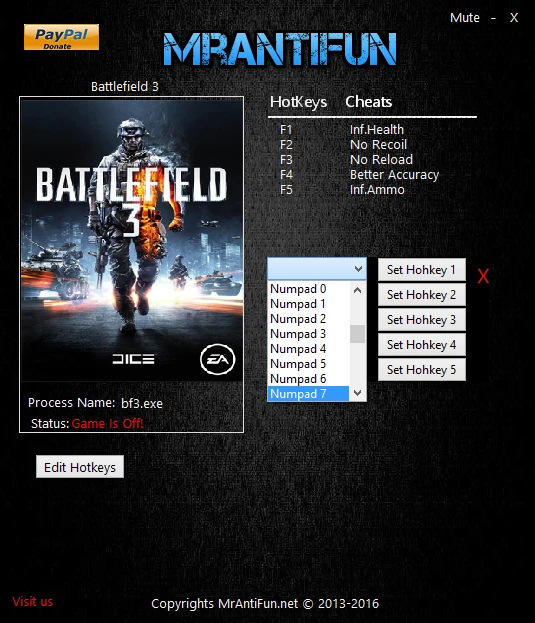Click the PayPal Donate button

61,37
